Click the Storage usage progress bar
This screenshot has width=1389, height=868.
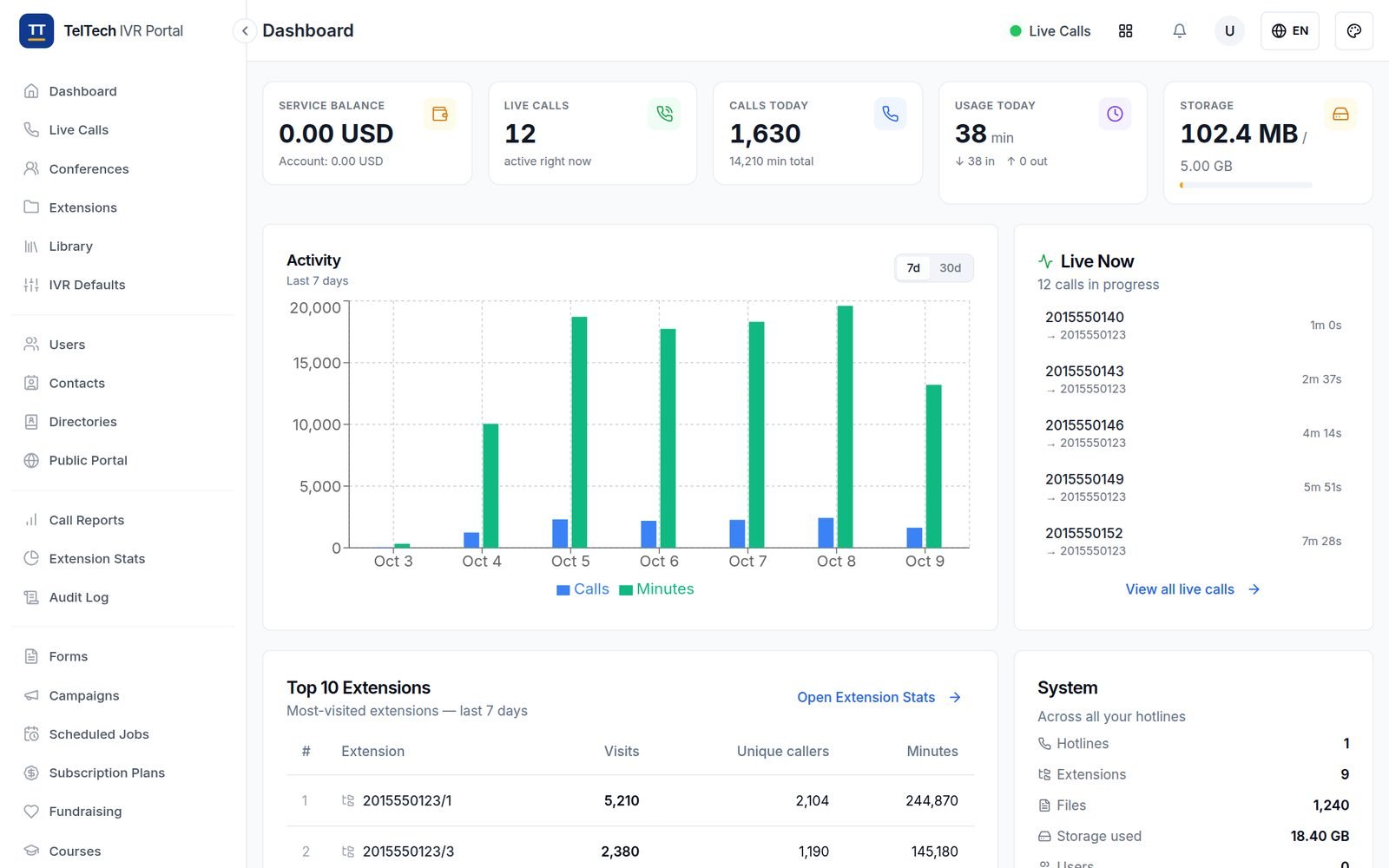click(x=1246, y=185)
